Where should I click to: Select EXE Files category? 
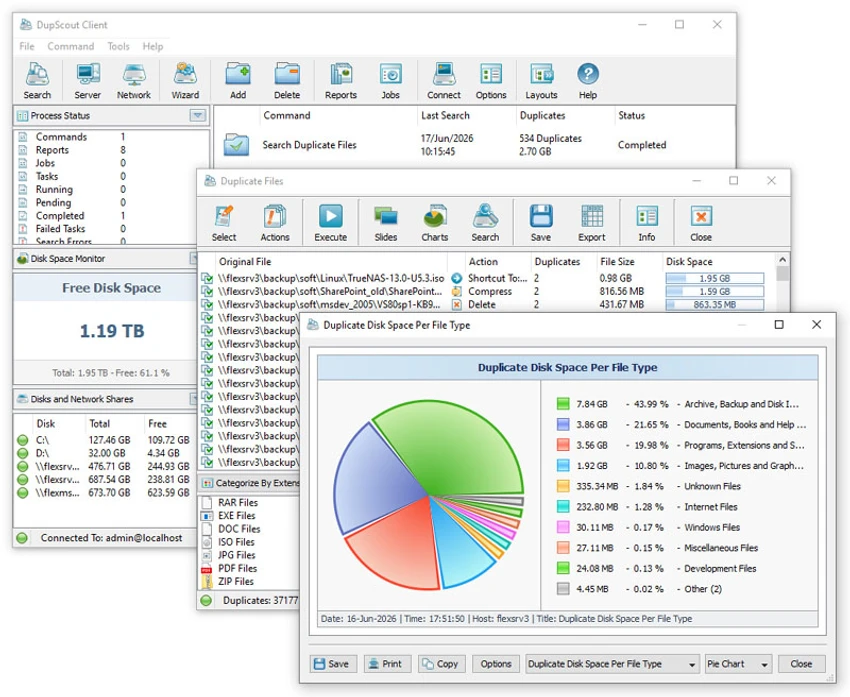[236, 515]
